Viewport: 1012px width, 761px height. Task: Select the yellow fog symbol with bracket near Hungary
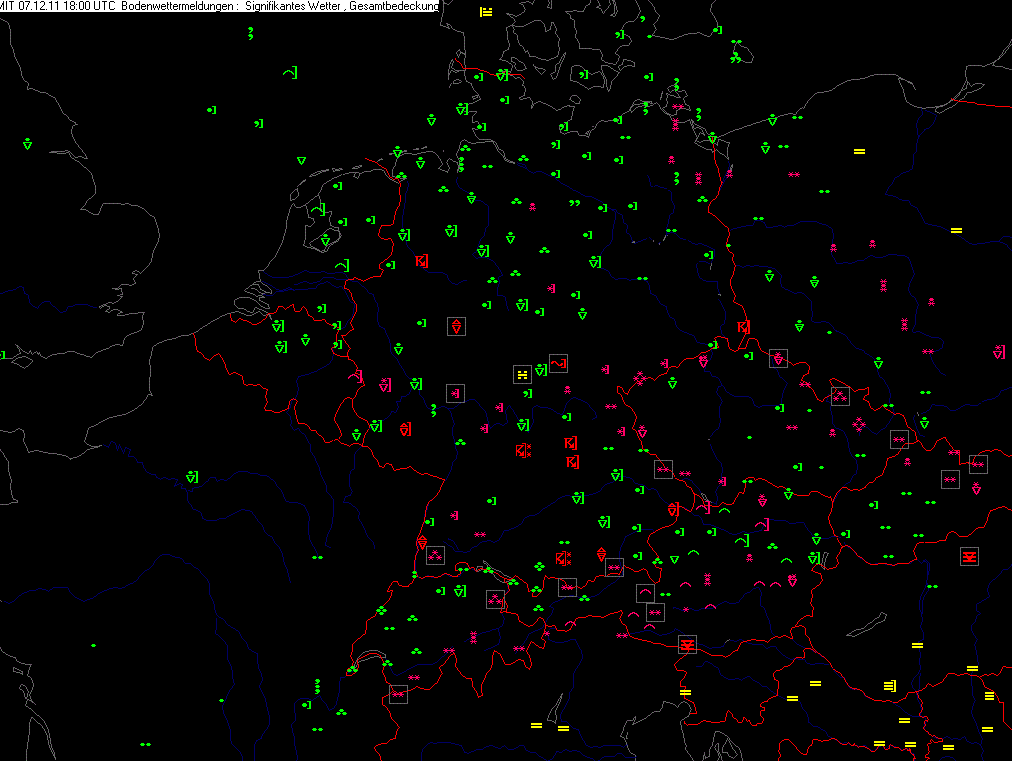tap(890, 685)
